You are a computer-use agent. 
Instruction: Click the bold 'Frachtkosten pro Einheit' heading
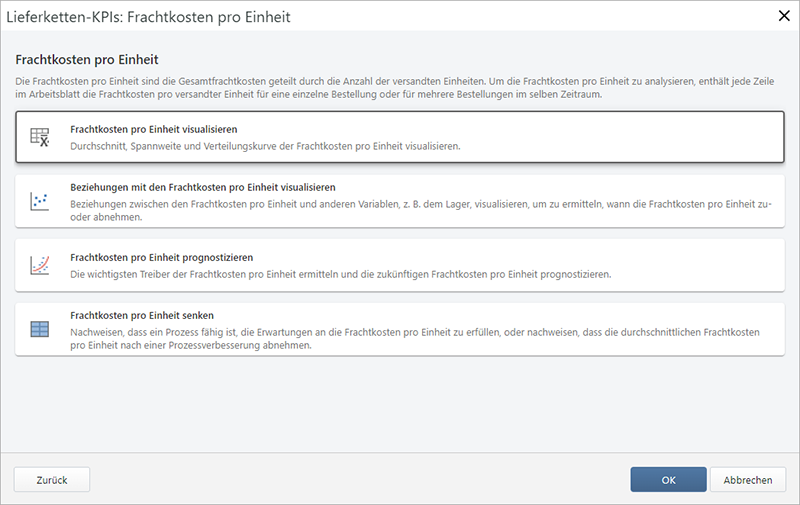coord(87,60)
